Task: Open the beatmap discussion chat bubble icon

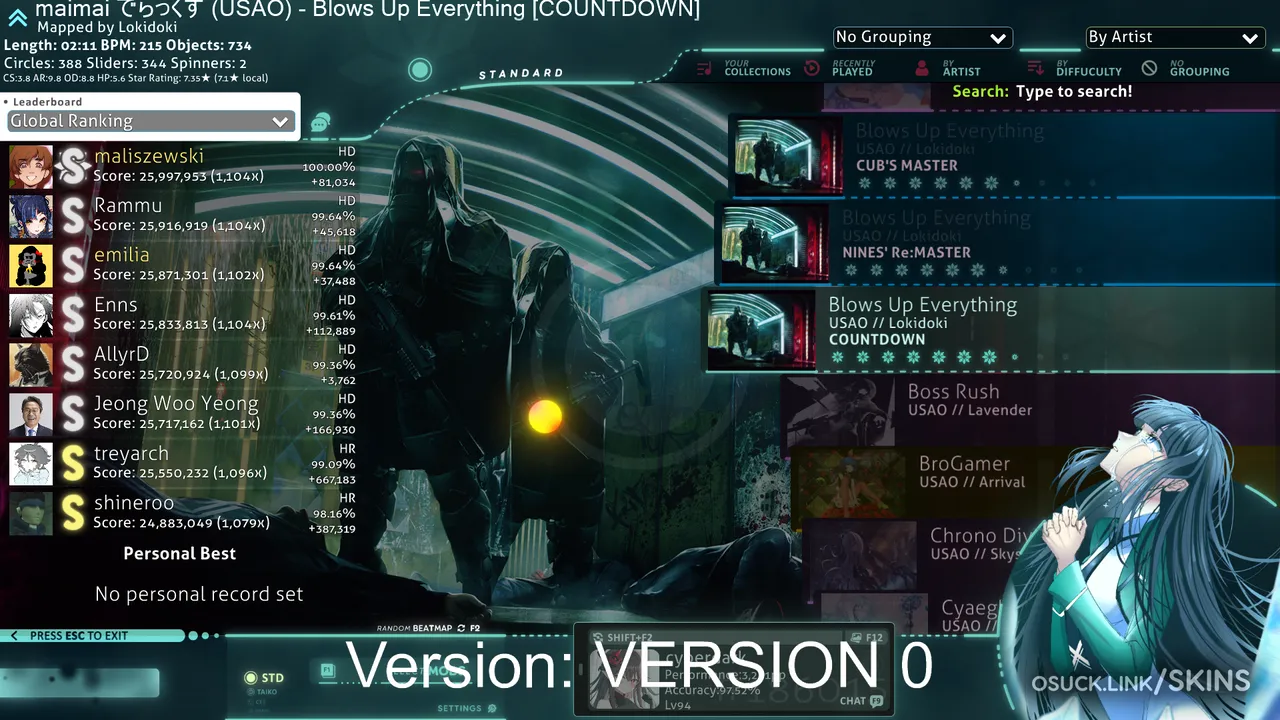Action: pos(320,123)
